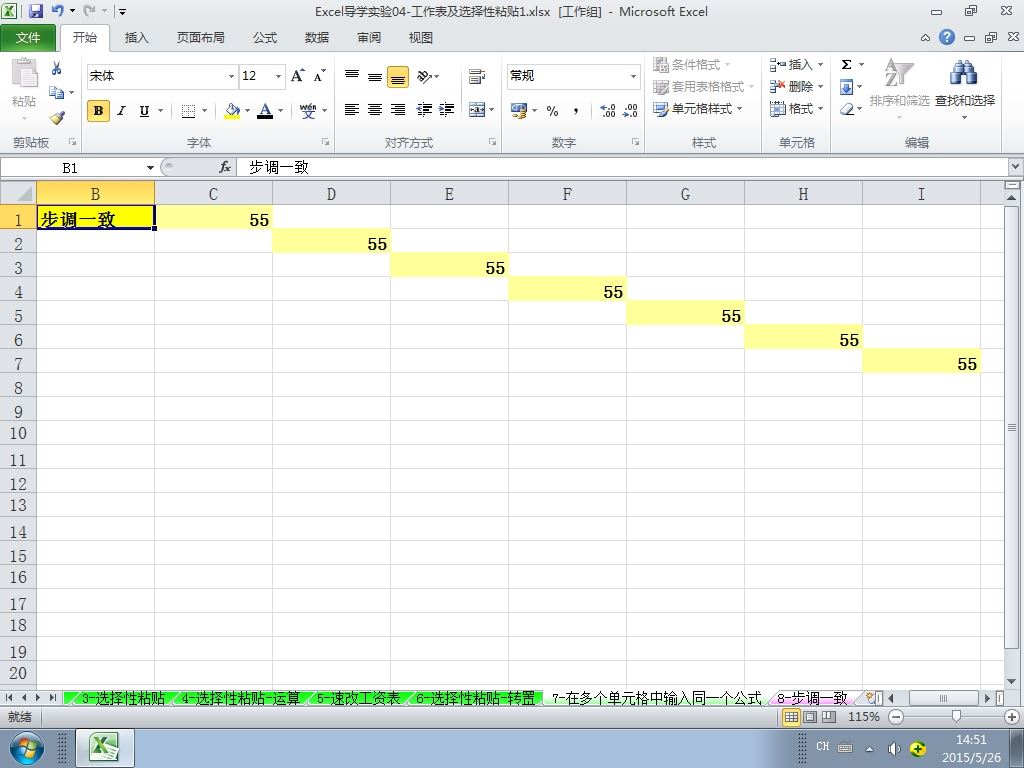
Task: Click decrease decimal icon
Action: pyautogui.click(x=630, y=110)
